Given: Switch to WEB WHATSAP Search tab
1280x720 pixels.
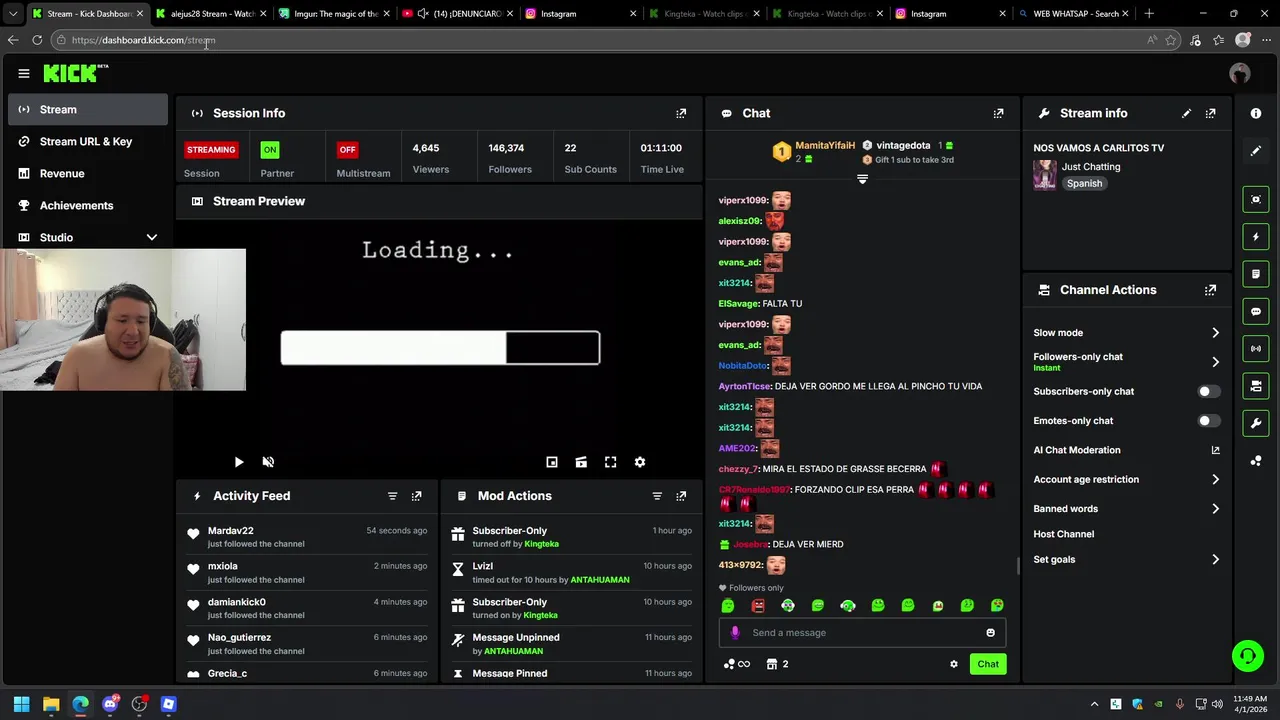Looking at the screenshot, I should [x=1075, y=14].
